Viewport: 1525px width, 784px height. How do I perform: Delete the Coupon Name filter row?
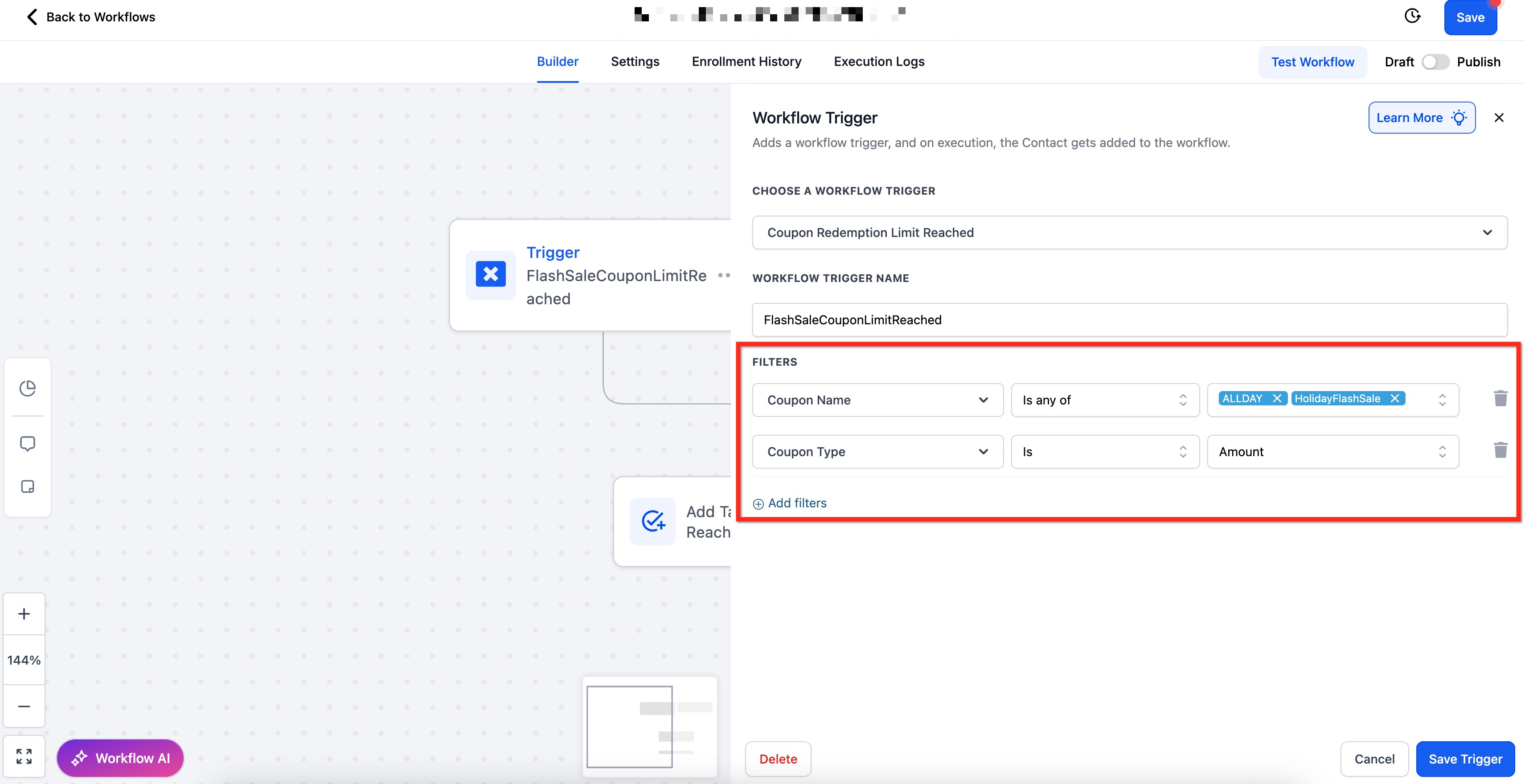[x=1500, y=399]
